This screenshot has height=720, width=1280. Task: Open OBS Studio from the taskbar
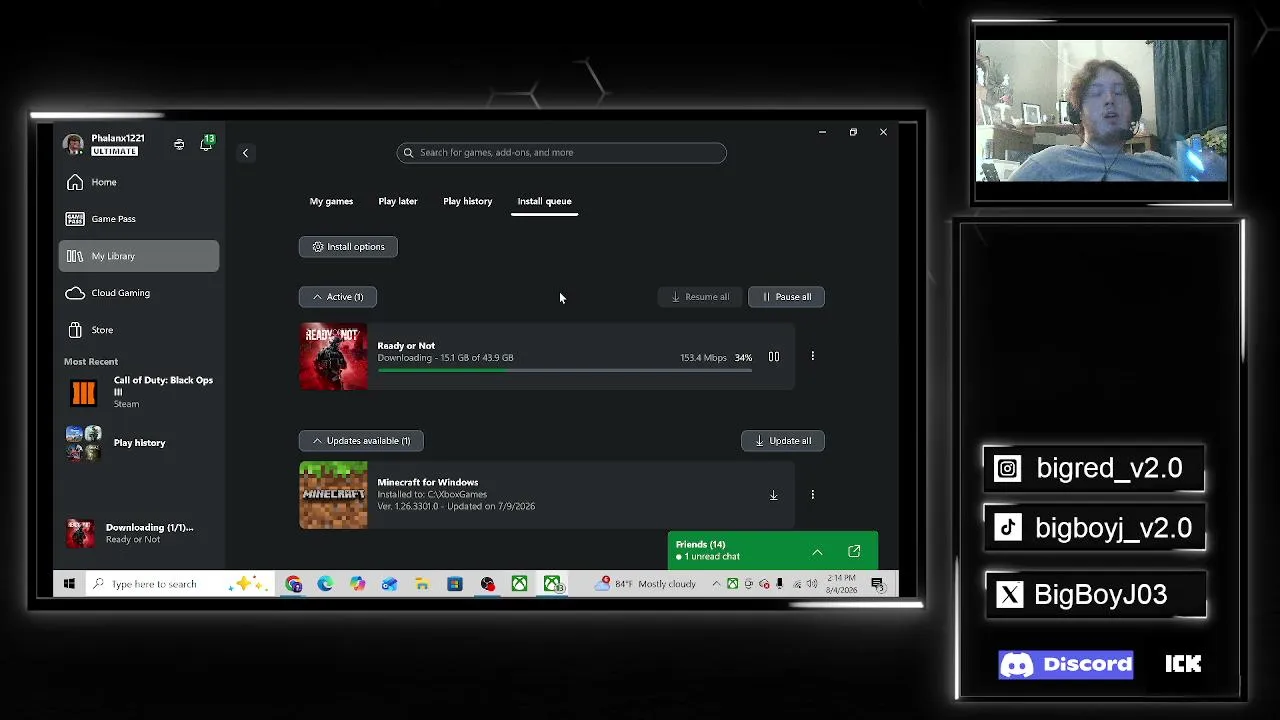(x=487, y=584)
